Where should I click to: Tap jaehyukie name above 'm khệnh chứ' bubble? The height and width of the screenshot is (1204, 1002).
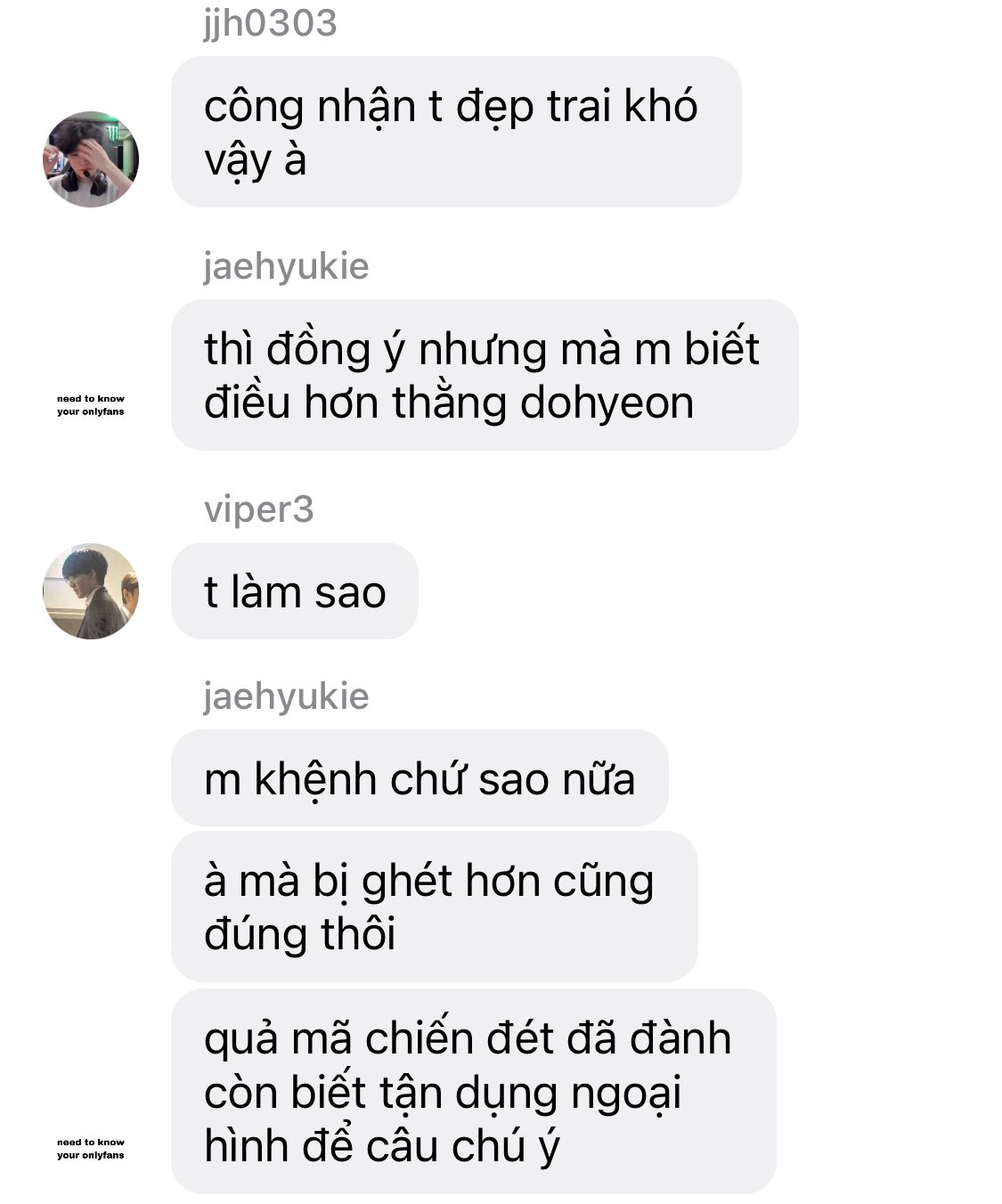click(x=286, y=696)
